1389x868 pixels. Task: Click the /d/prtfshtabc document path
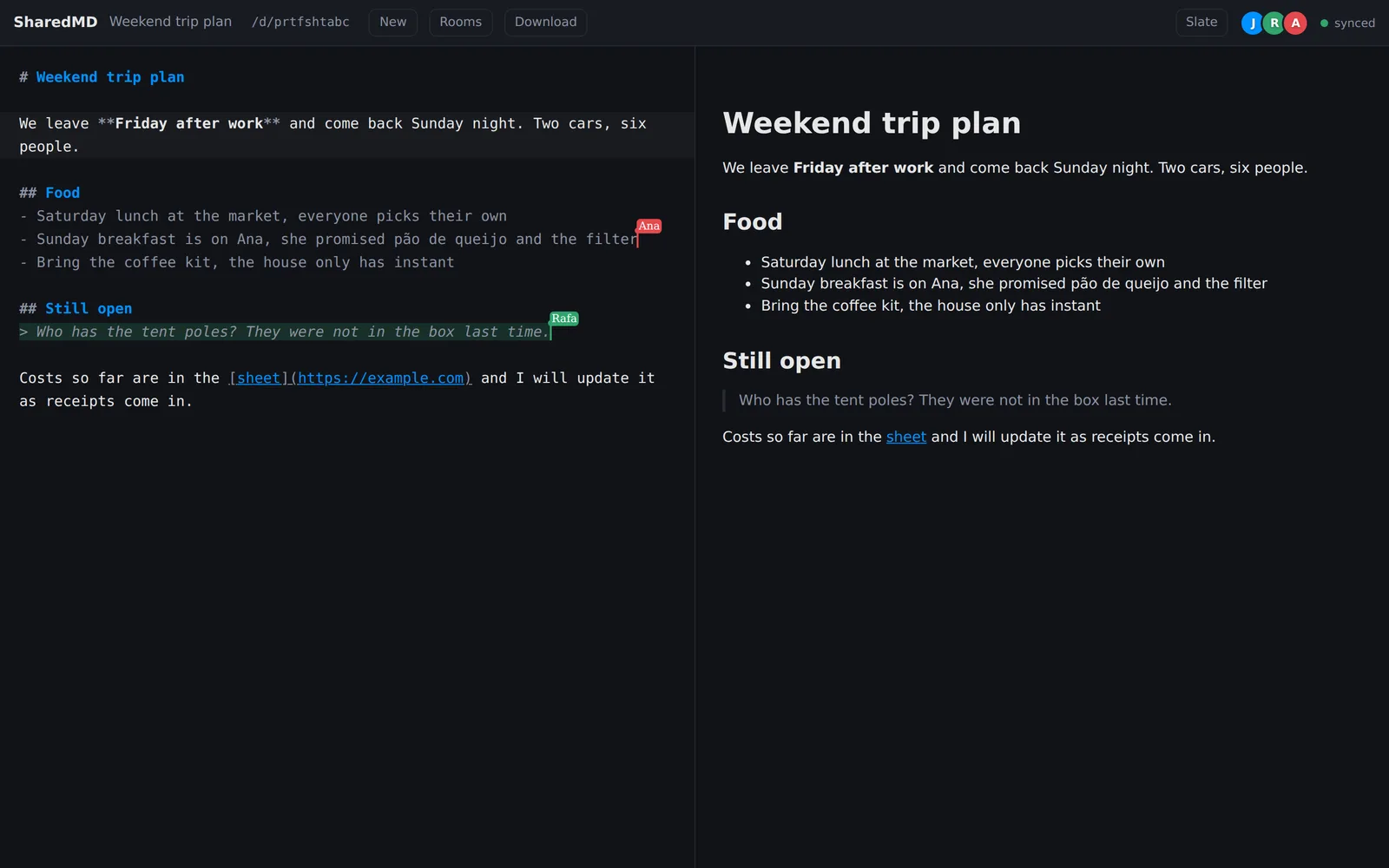point(300,22)
